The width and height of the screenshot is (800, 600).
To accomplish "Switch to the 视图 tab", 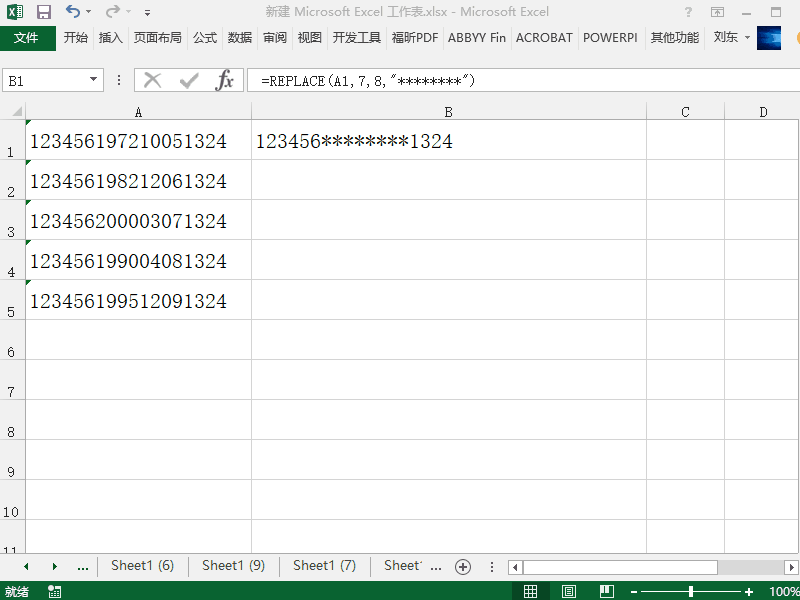I will point(310,38).
